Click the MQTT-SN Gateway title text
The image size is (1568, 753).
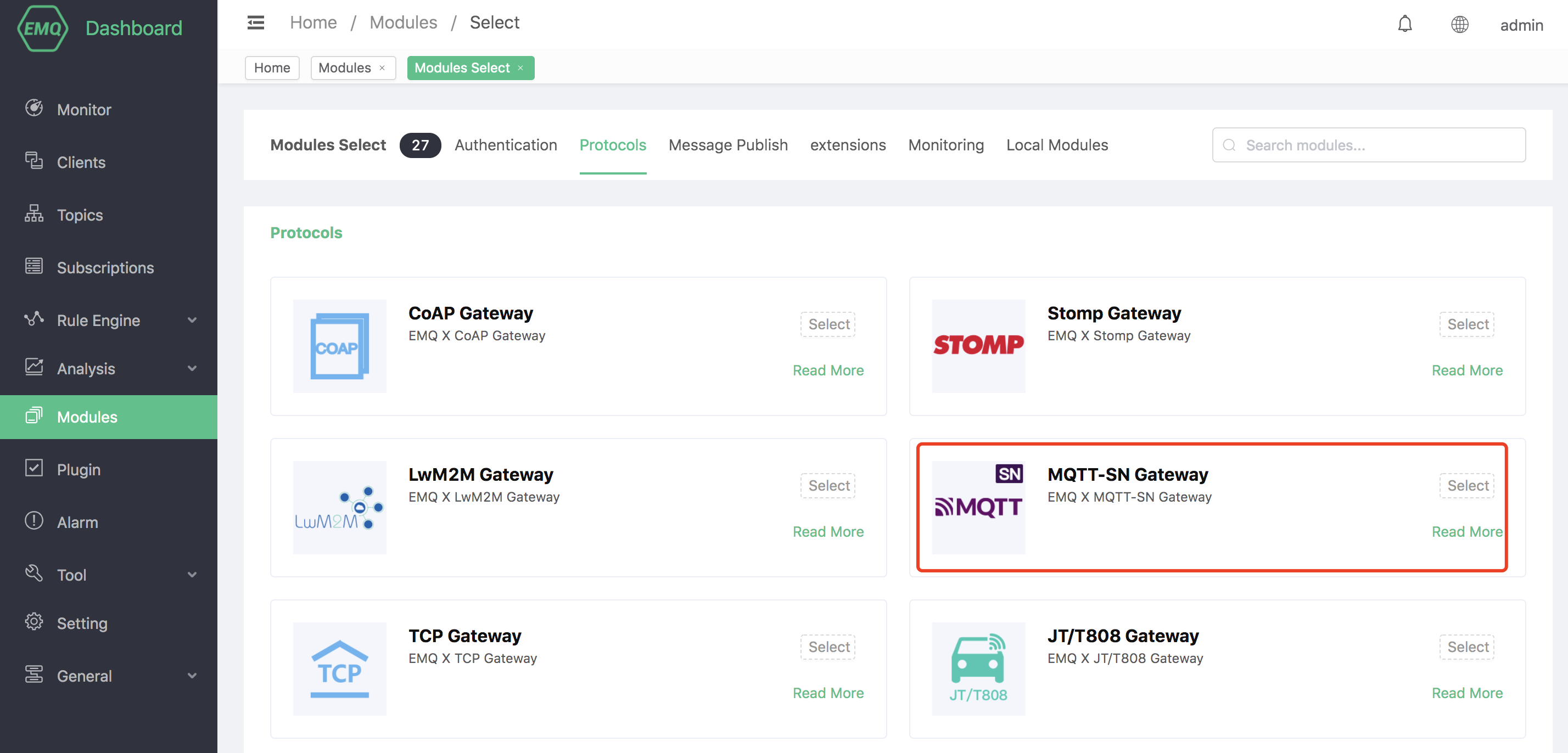click(x=1127, y=474)
